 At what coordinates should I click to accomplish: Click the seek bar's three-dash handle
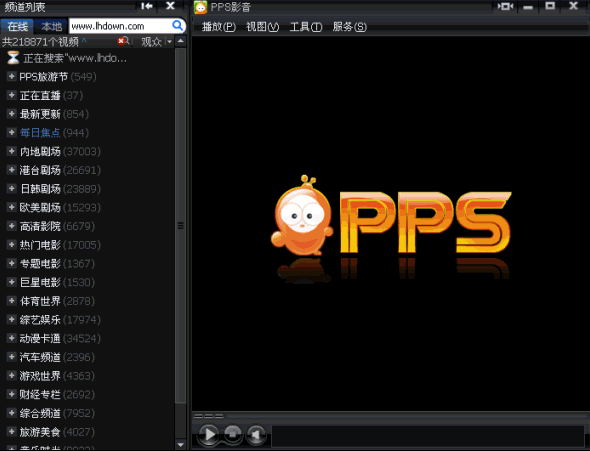click(208, 416)
